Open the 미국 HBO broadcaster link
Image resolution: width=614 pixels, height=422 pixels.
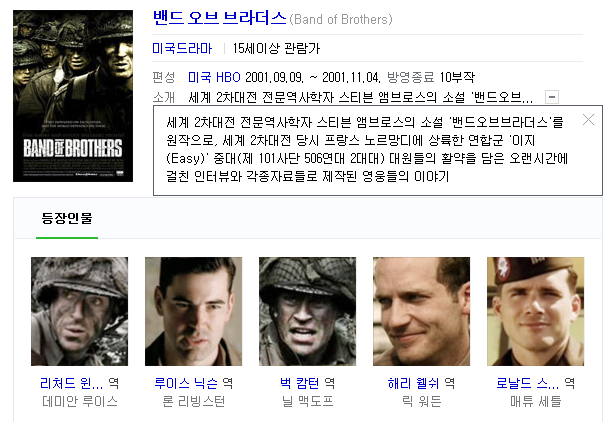[x=214, y=77]
